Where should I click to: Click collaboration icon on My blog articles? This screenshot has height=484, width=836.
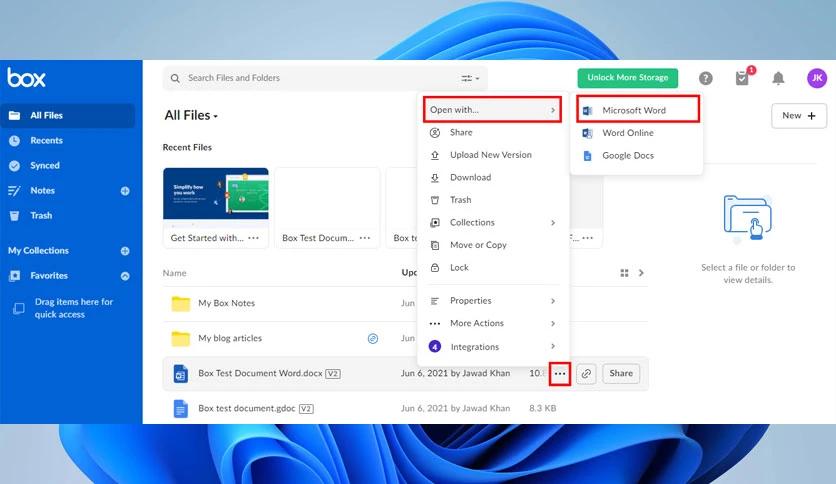pos(373,338)
